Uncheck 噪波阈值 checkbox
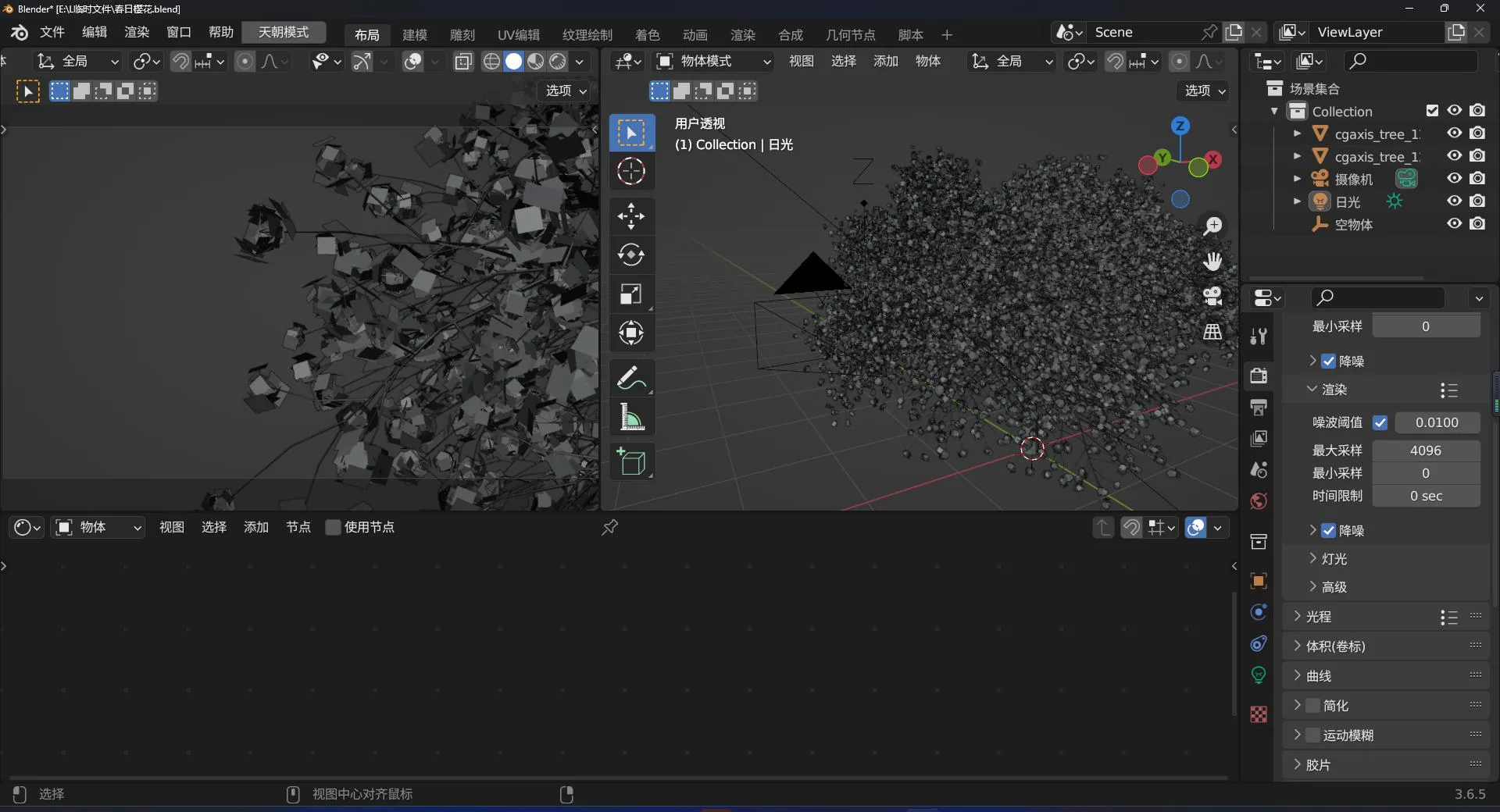 point(1380,422)
